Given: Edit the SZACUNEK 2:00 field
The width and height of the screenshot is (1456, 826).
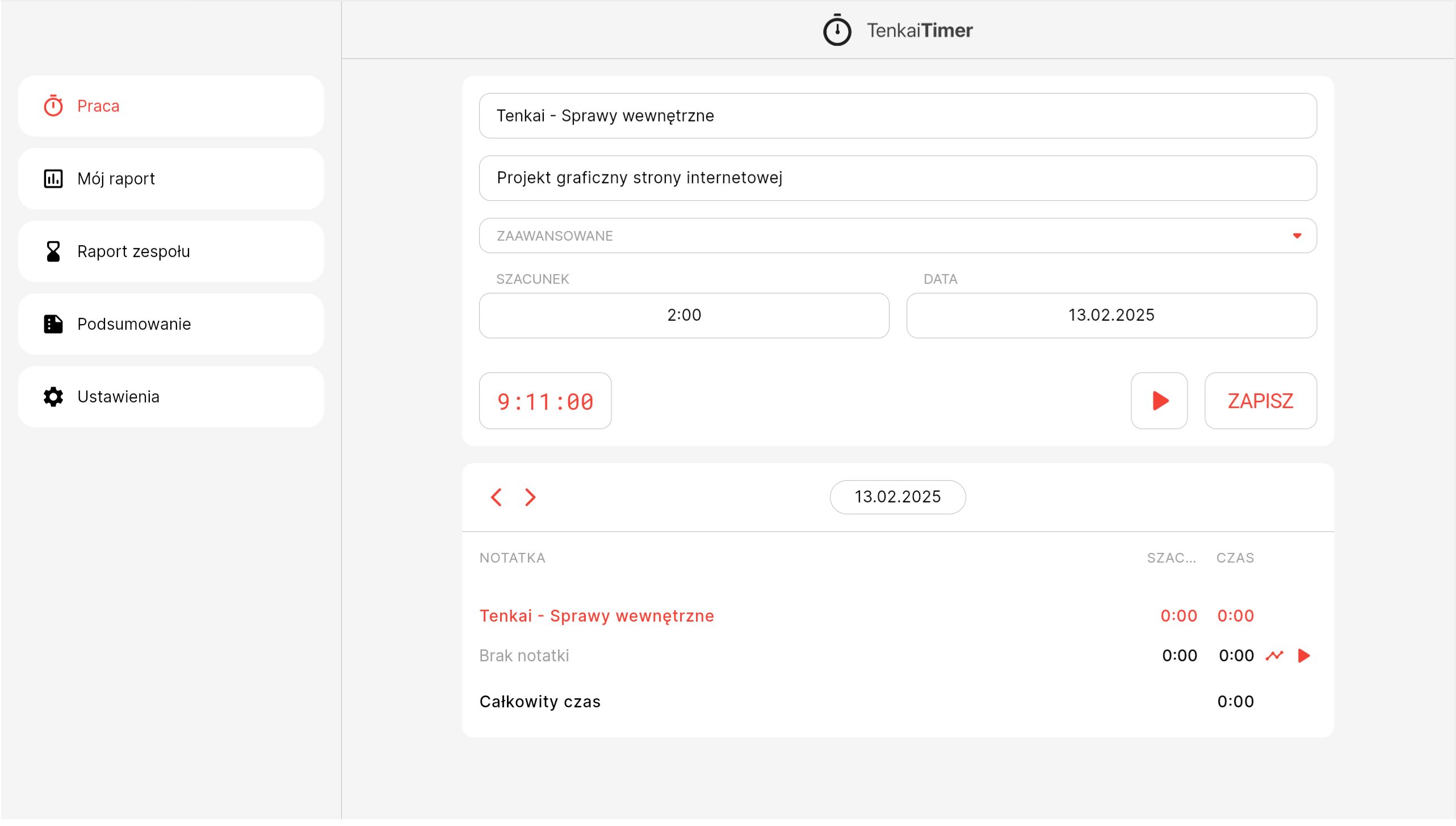Looking at the screenshot, I should coord(684,316).
